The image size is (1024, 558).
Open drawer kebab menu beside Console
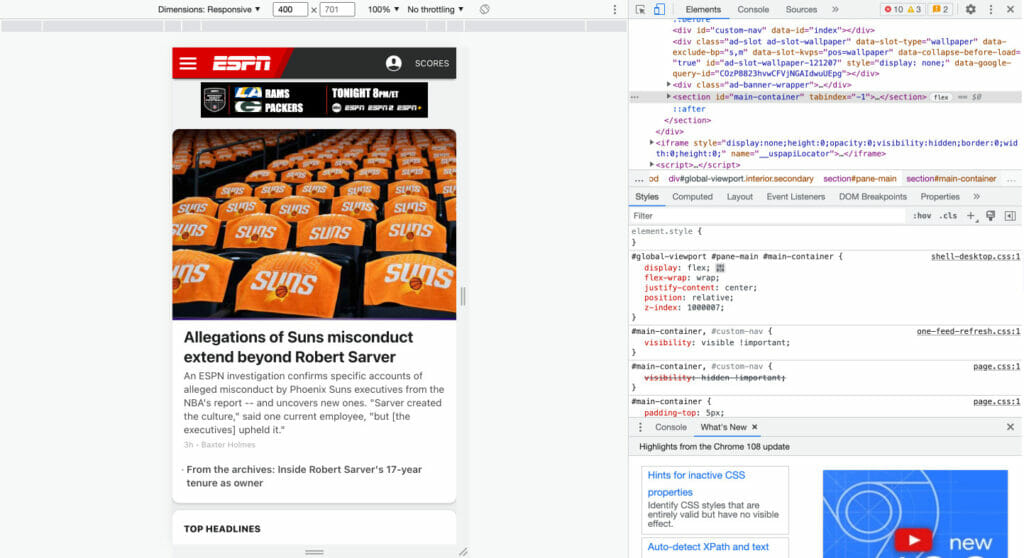(640, 427)
